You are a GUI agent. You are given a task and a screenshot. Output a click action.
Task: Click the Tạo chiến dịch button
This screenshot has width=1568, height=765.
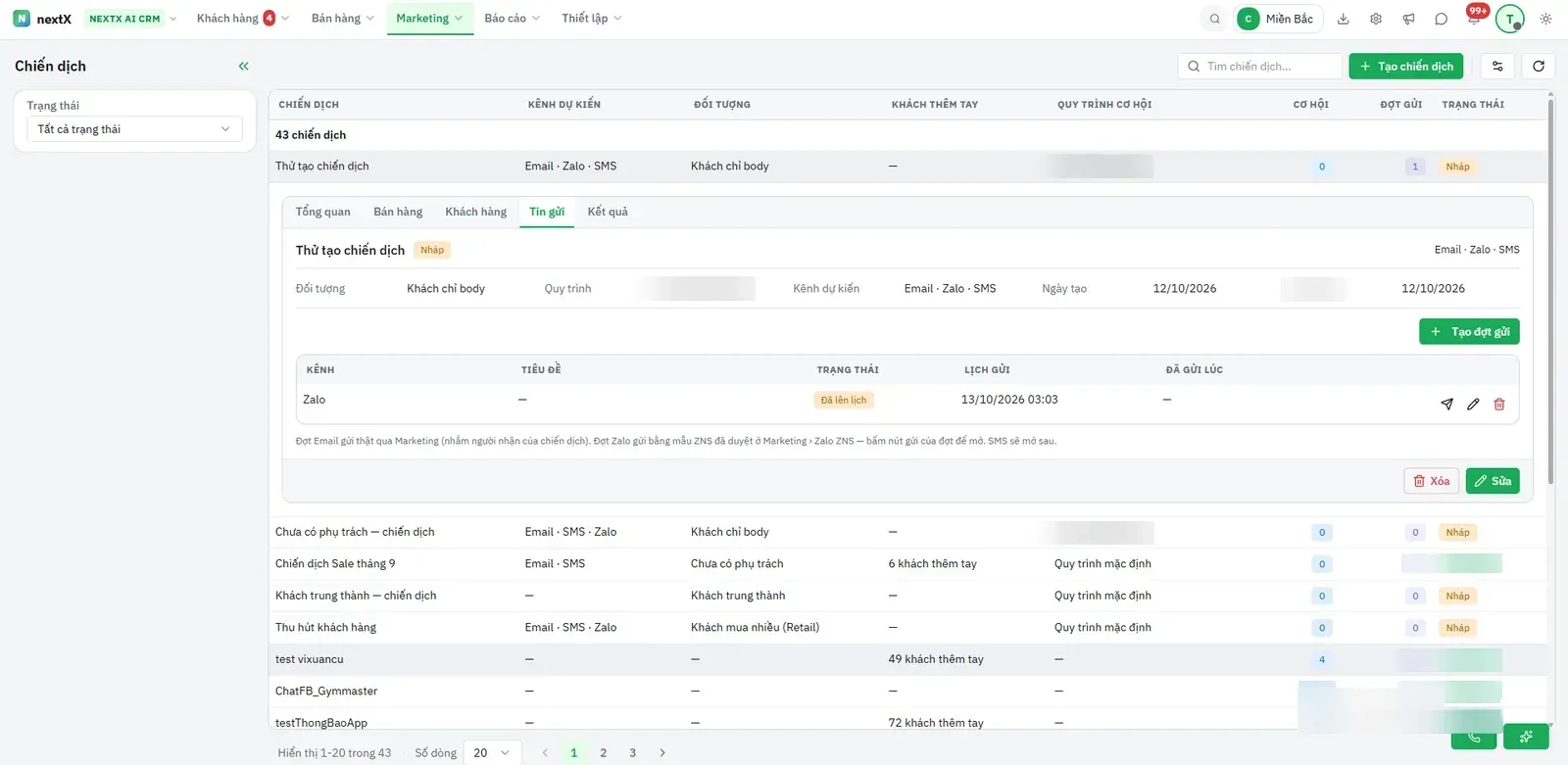tap(1406, 66)
